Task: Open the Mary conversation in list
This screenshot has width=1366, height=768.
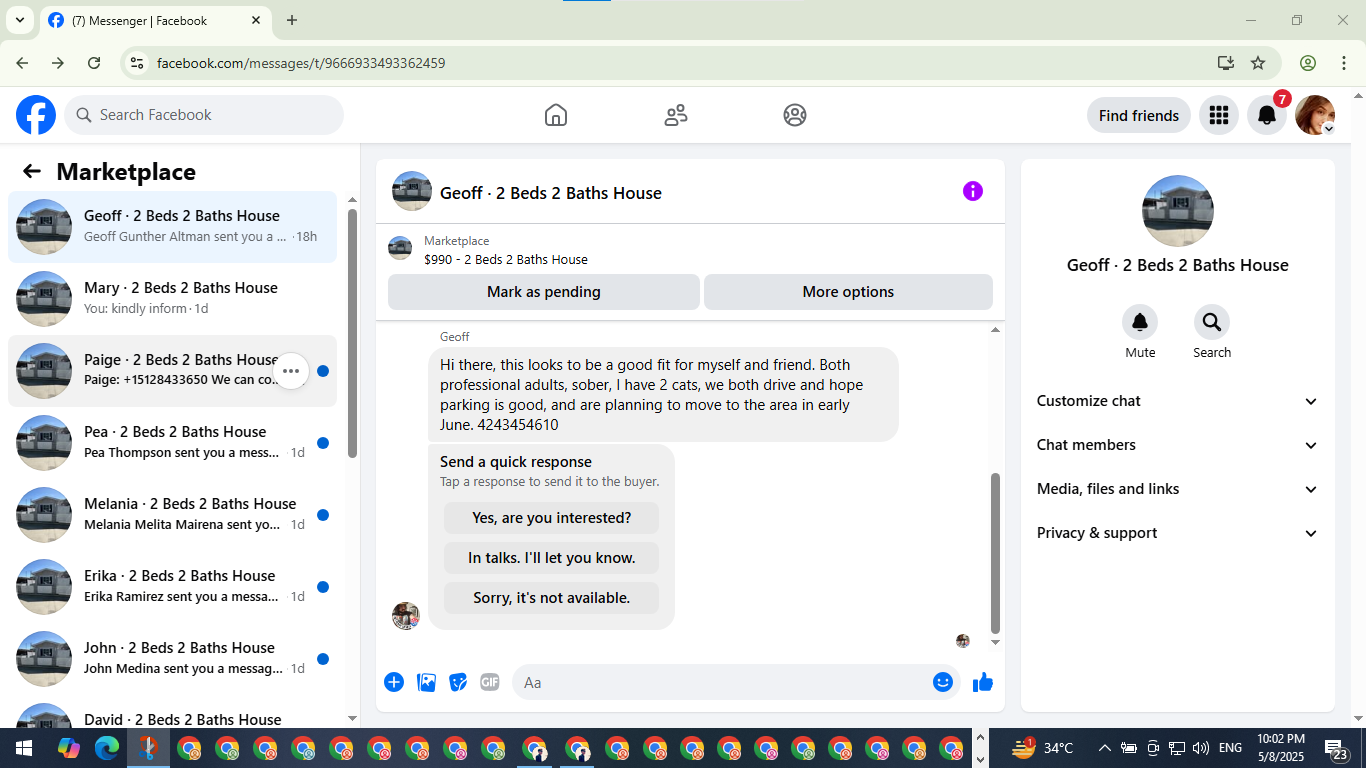Action: click(x=172, y=299)
